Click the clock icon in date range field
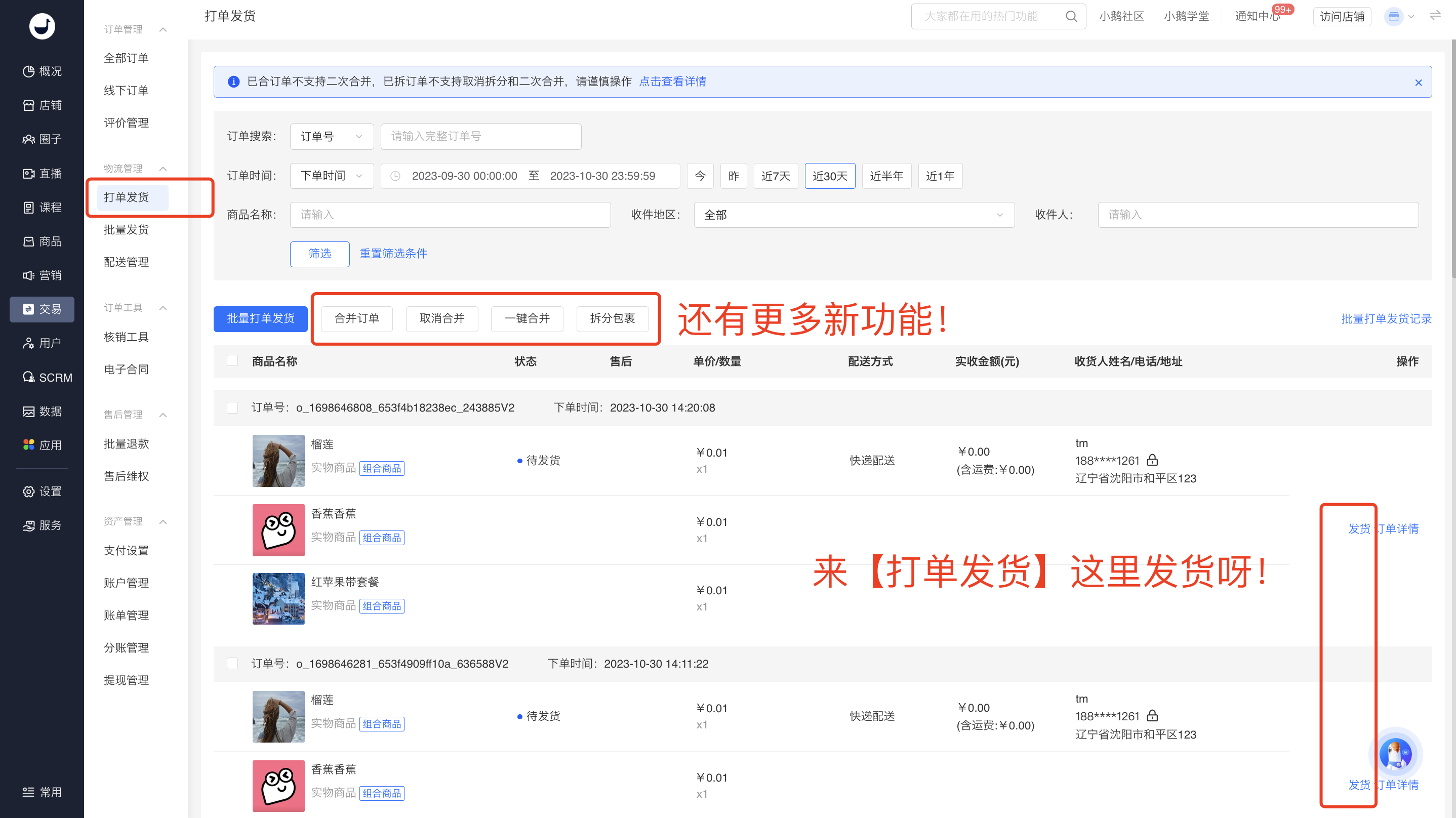The width and height of the screenshot is (1456, 818). coord(396,176)
